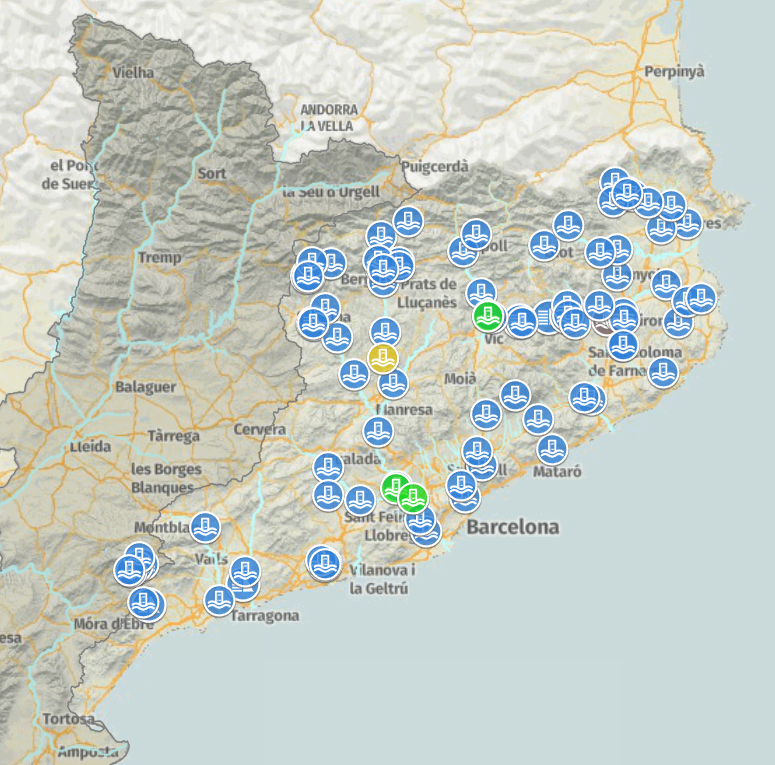Open the marker right of 'de Farners' label
Viewport: 775px width, 765px height.
click(x=662, y=373)
